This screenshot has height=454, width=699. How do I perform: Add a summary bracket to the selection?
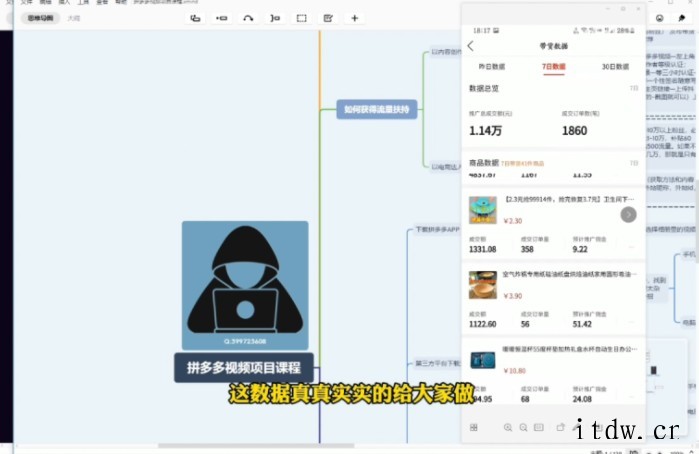(275, 18)
